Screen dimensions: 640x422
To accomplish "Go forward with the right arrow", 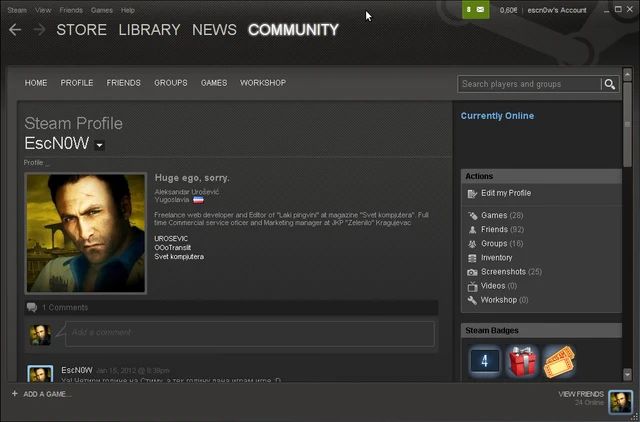I will pyautogui.click(x=39, y=29).
